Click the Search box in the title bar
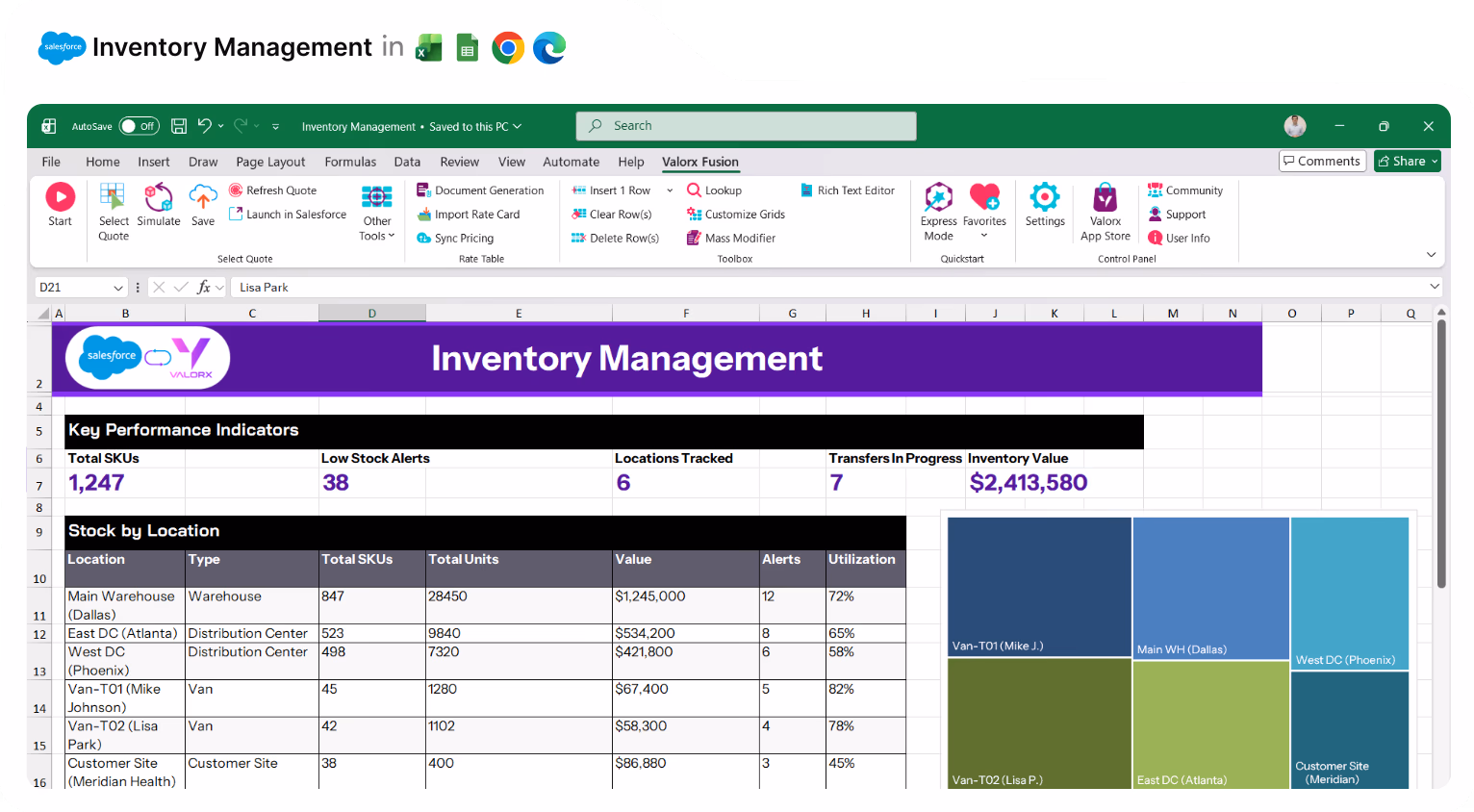The width and height of the screenshot is (1474, 812). click(746, 126)
